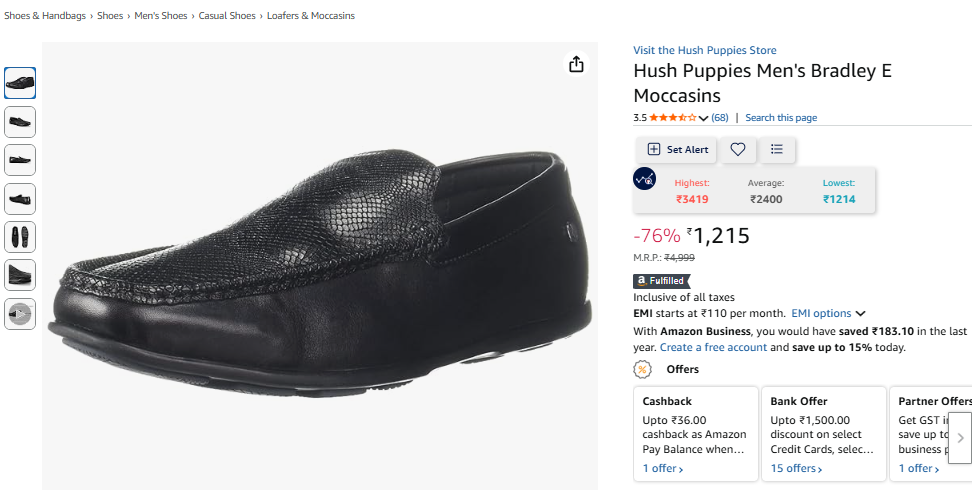Click the Set Alert button
The image size is (977, 490).
[678, 149]
